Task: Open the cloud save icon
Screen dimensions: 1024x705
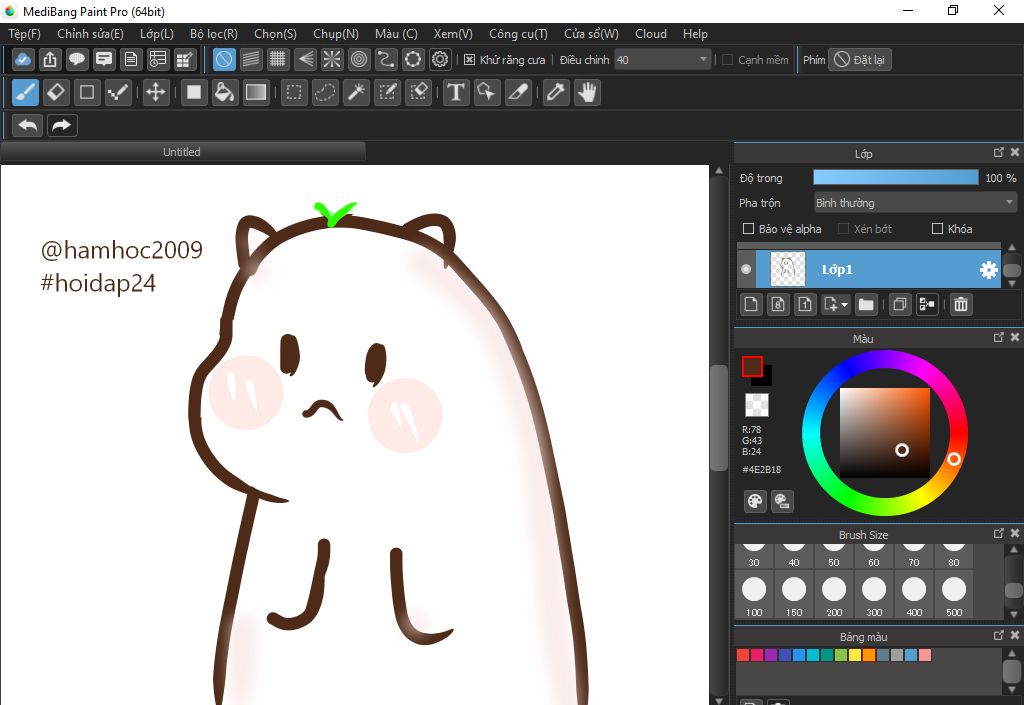Action: coord(23,59)
